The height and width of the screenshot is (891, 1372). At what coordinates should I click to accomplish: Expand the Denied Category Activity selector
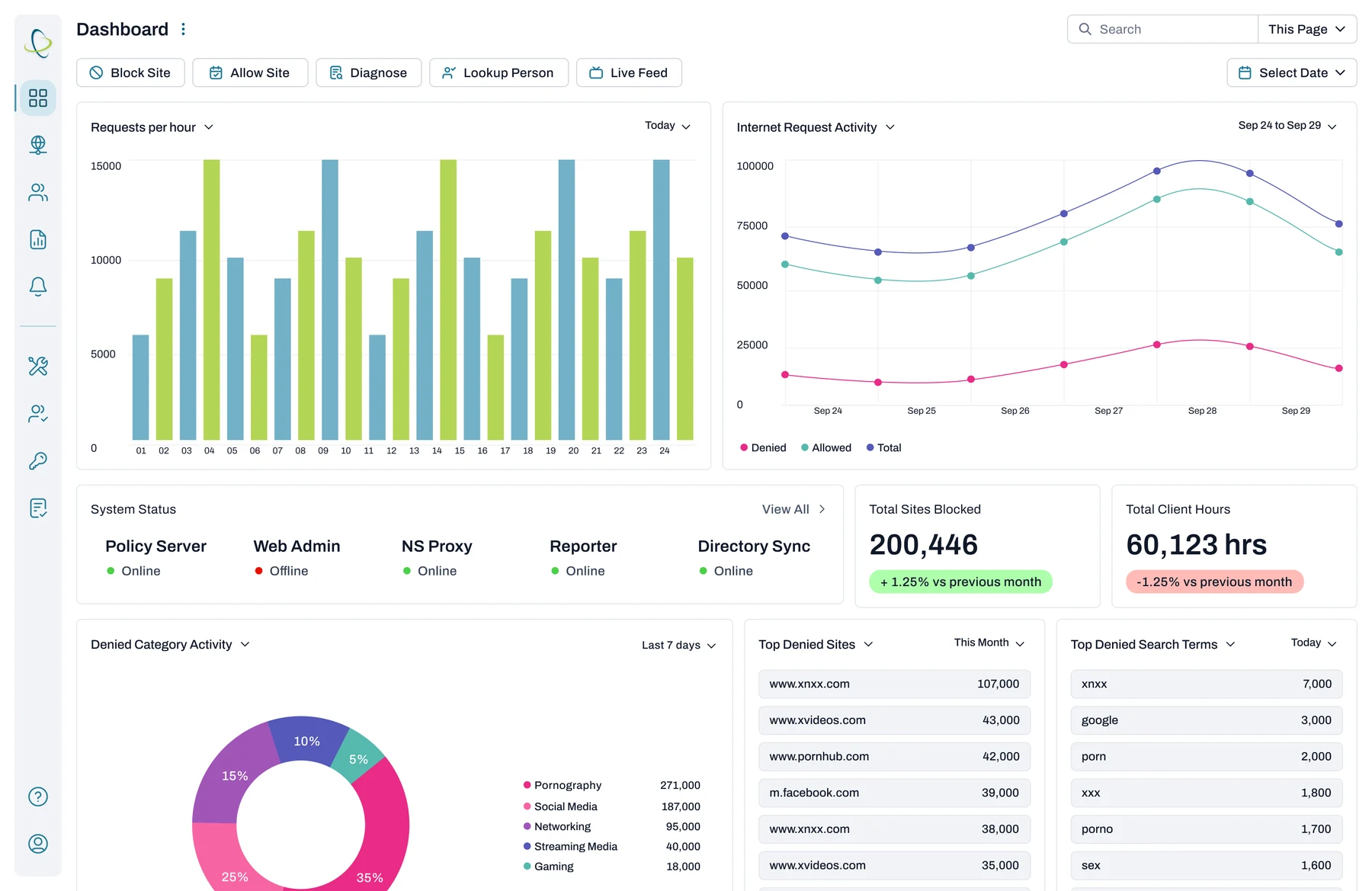171,645
